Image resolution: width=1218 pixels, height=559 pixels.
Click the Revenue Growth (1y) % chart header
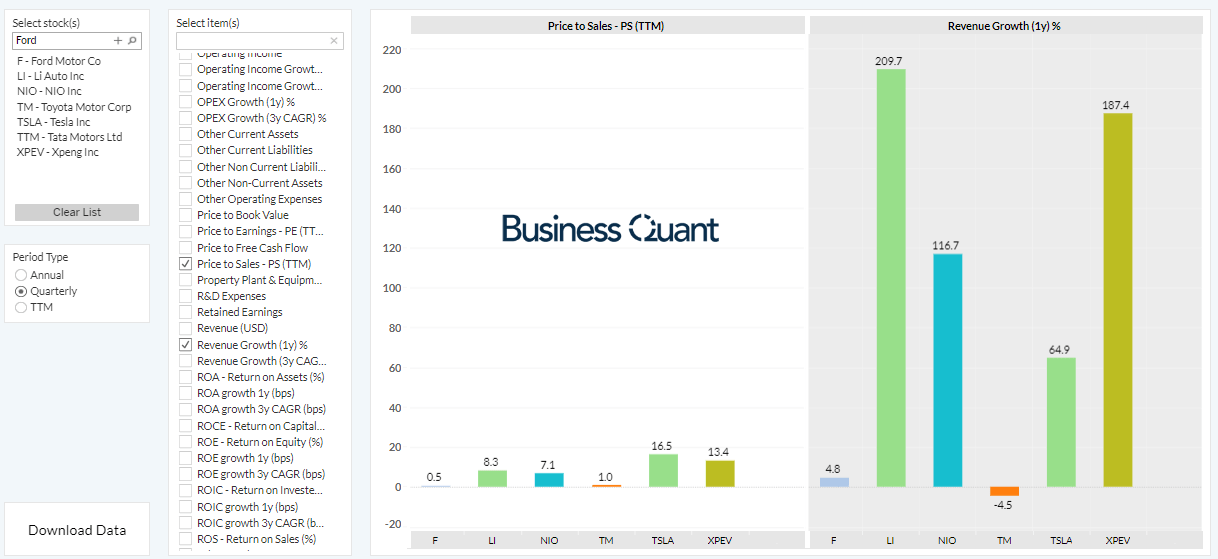1005,26
